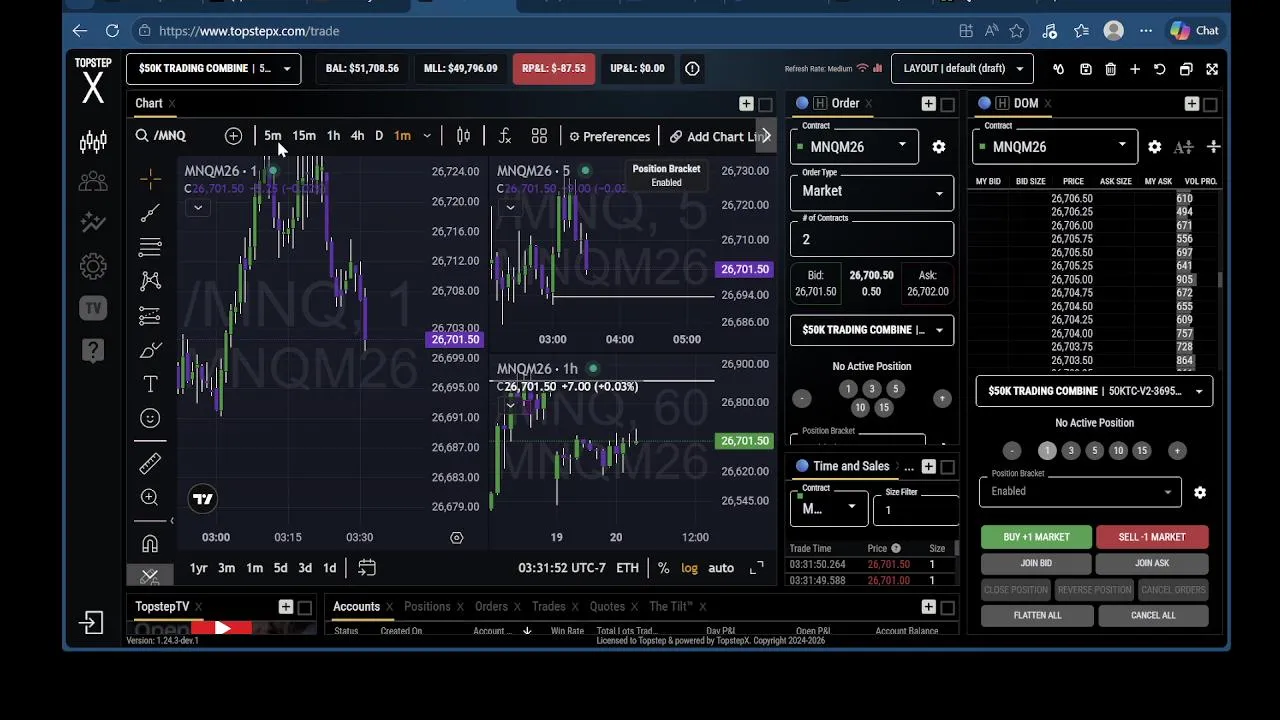Select quantity 15 in the DOM panel
Viewport: 1280px width, 720px height.
(1142, 451)
